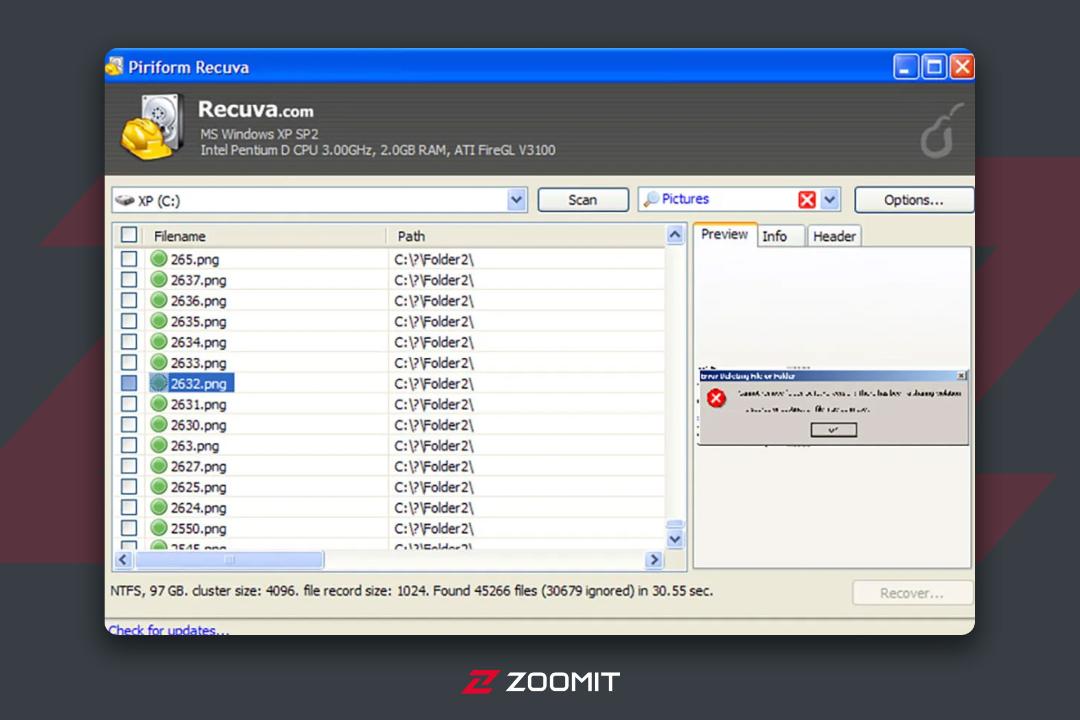Click green status dot for 2636.png
The height and width of the screenshot is (720, 1080).
click(x=159, y=300)
